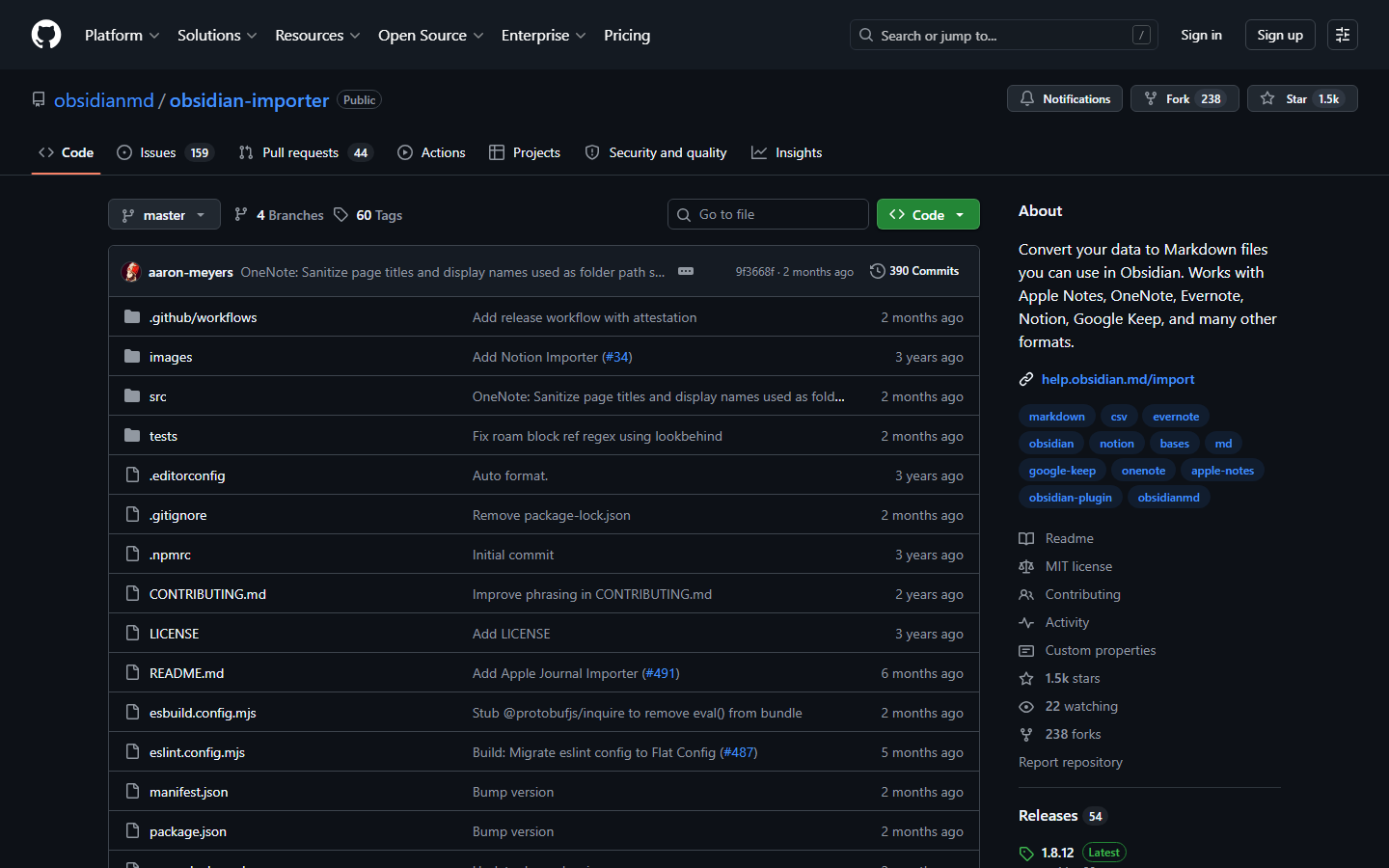Click the link icon beside help.obsidian.md/import
Screen dimensions: 1389x868
[x=1026, y=379]
